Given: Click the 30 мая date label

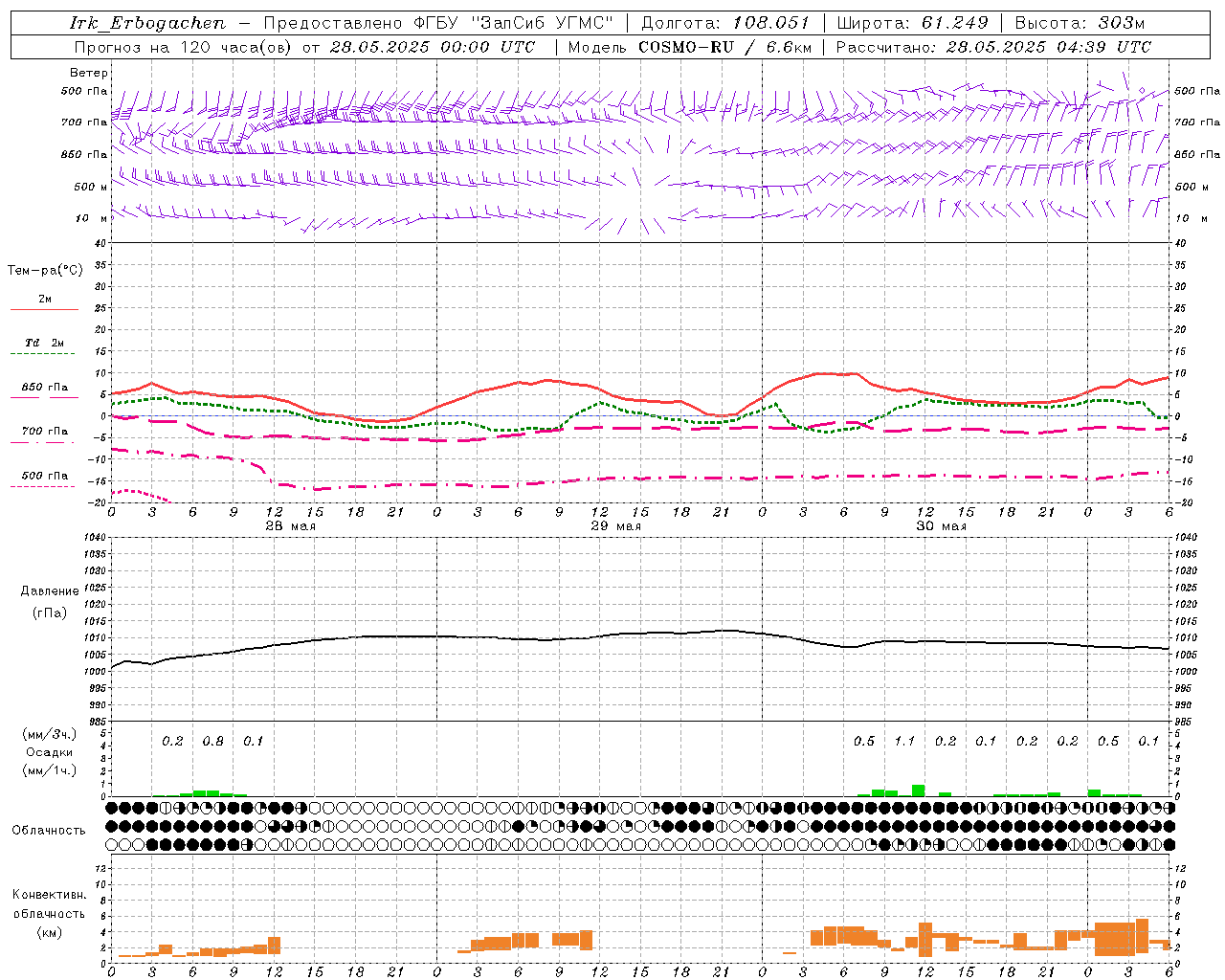Looking at the screenshot, I should (x=942, y=526).
